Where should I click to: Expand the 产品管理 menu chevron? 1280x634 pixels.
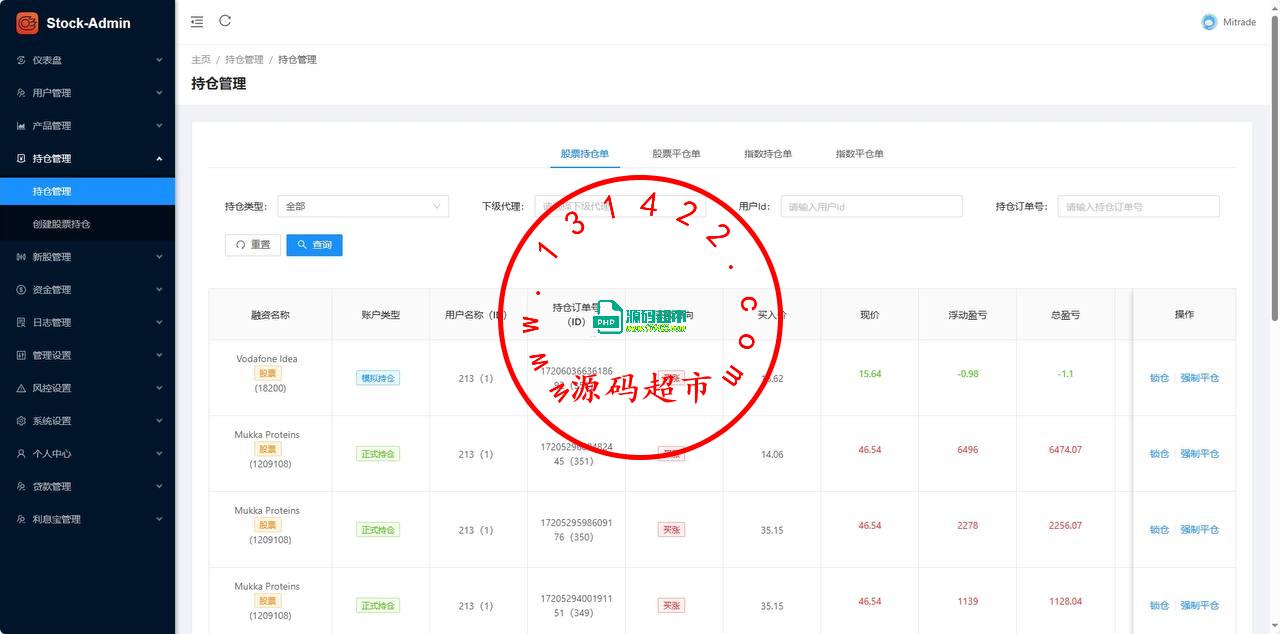tap(159, 126)
